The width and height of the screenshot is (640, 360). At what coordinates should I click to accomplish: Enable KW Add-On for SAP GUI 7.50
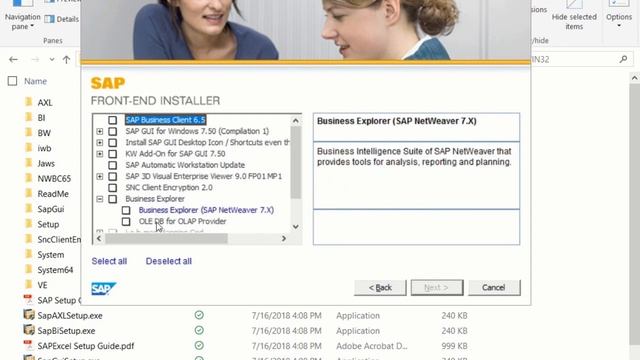(113, 154)
